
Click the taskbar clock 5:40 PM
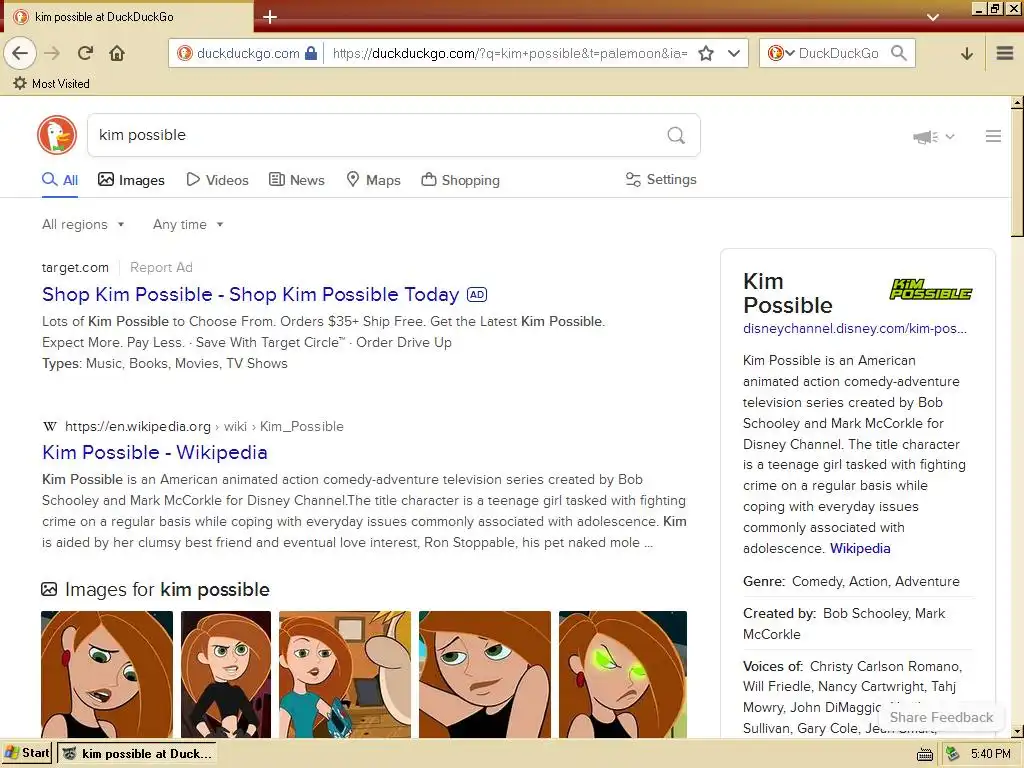991,754
